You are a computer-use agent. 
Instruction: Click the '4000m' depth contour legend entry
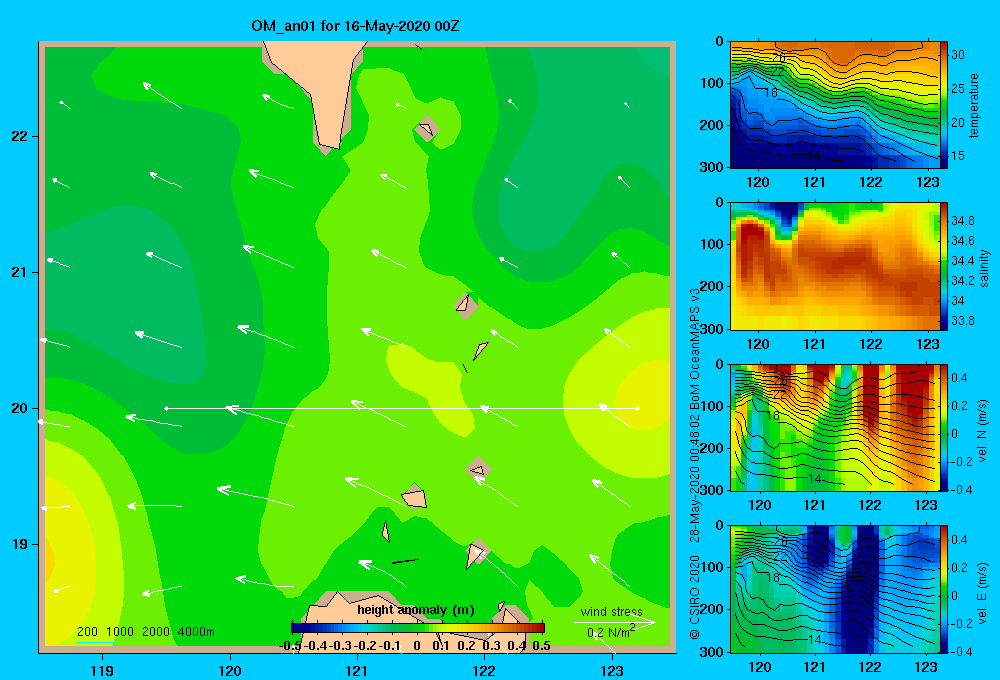point(196,632)
